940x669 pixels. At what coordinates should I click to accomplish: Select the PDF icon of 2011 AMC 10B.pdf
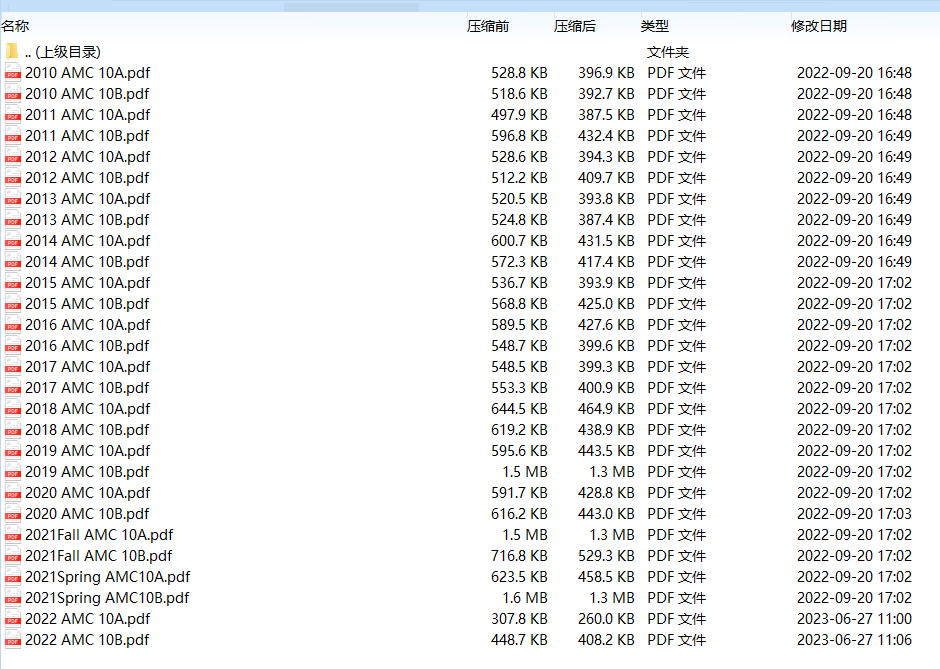click(13, 135)
